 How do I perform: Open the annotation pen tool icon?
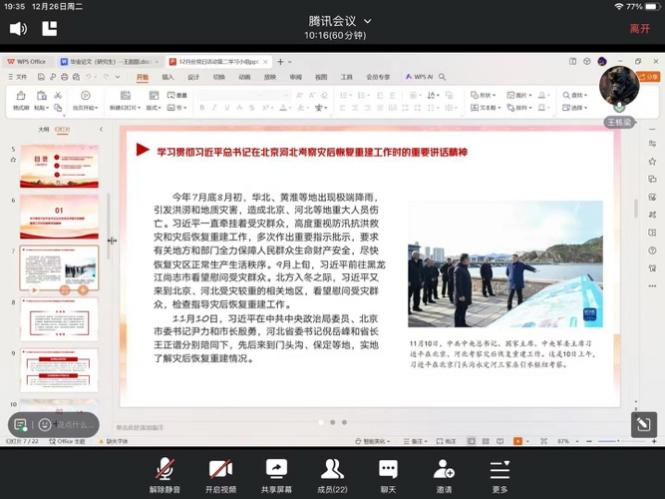coord(642,424)
